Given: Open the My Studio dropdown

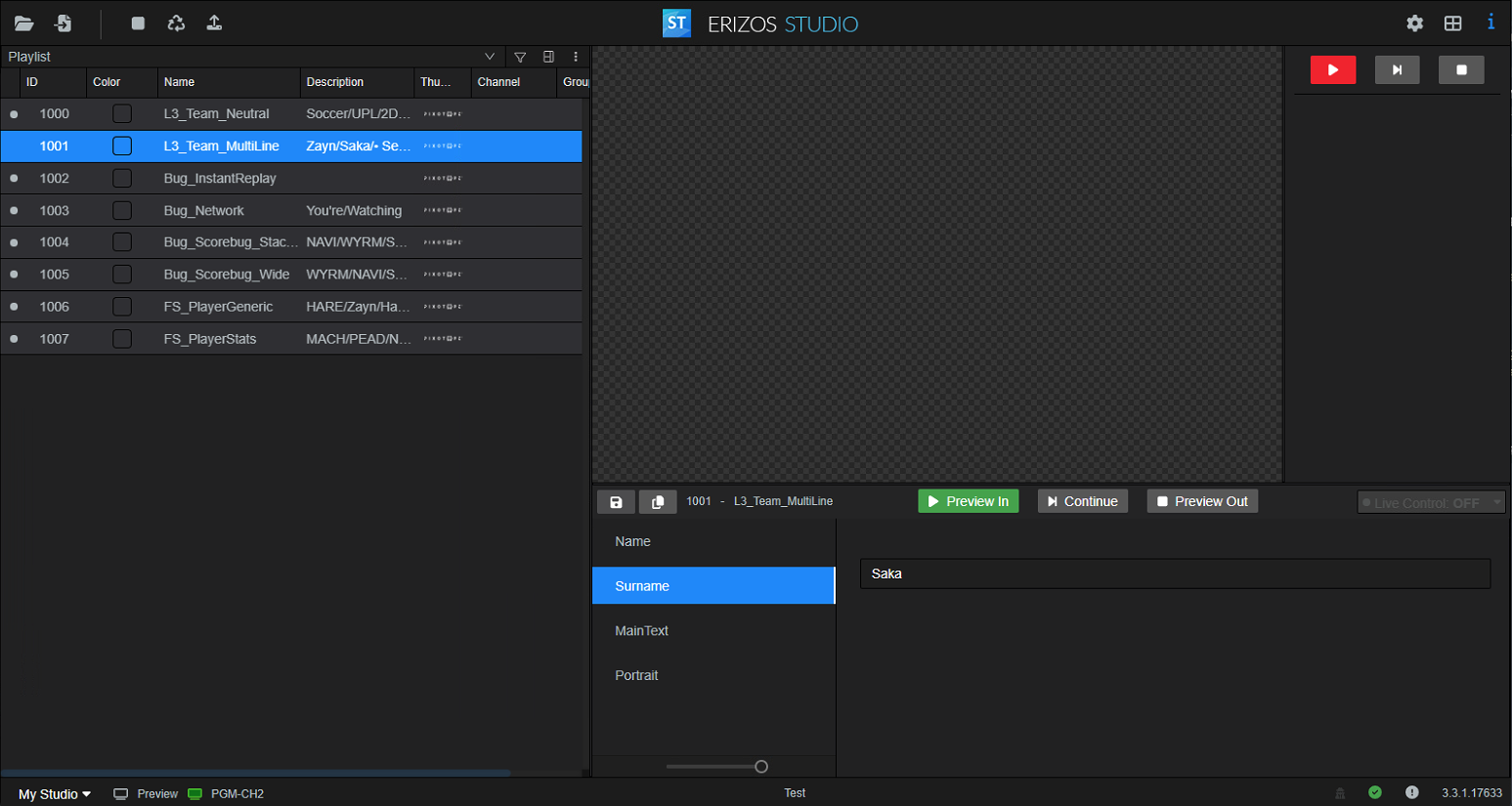Looking at the screenshot, I should tap(55, 794).
